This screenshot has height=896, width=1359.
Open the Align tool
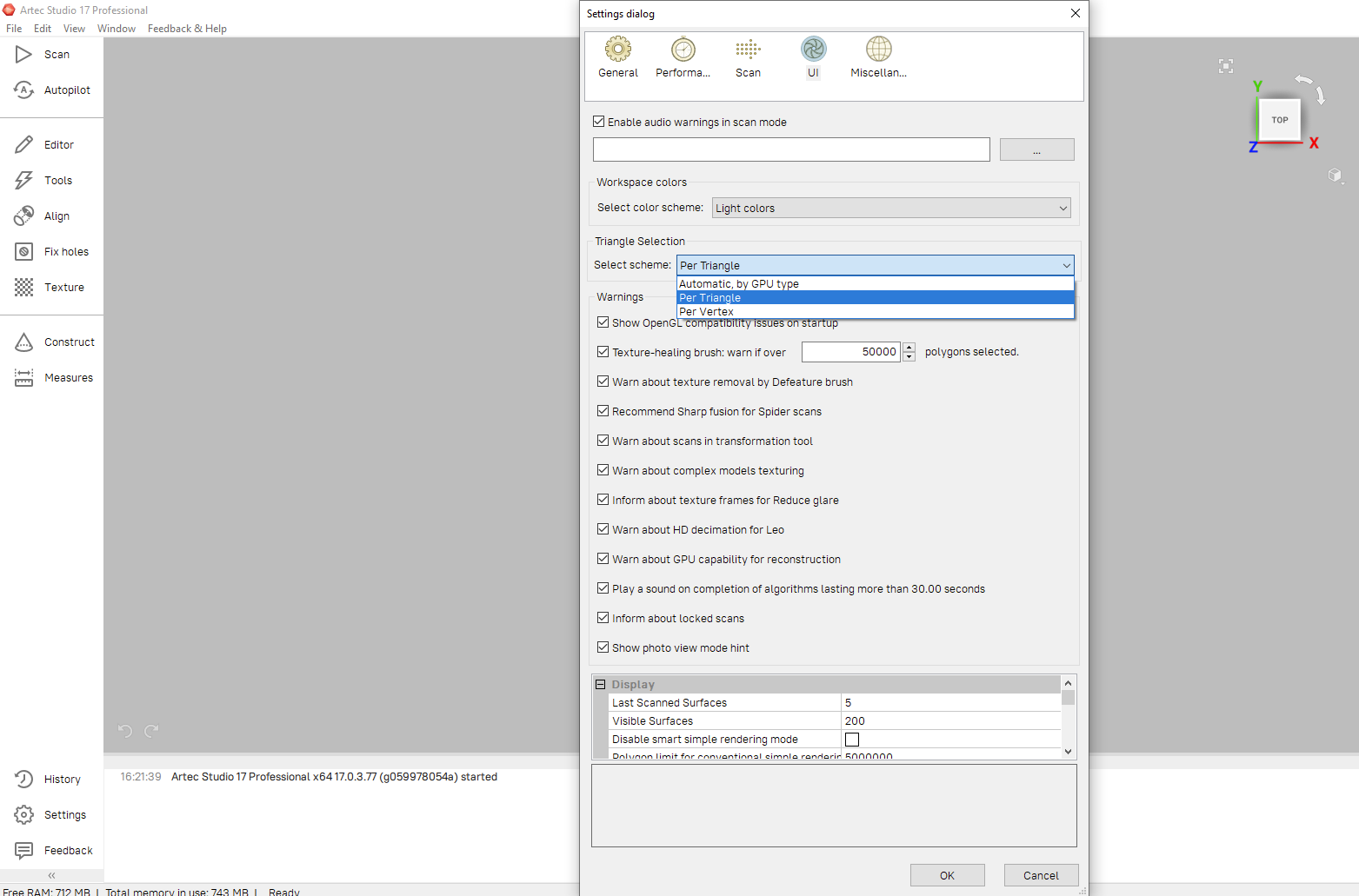click(43, 216)
